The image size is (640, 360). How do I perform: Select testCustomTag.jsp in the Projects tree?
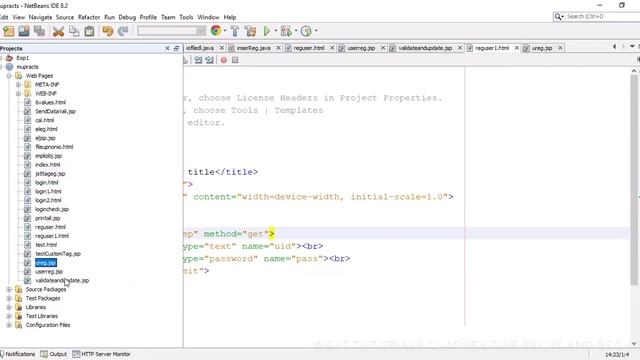click(58, 254)
